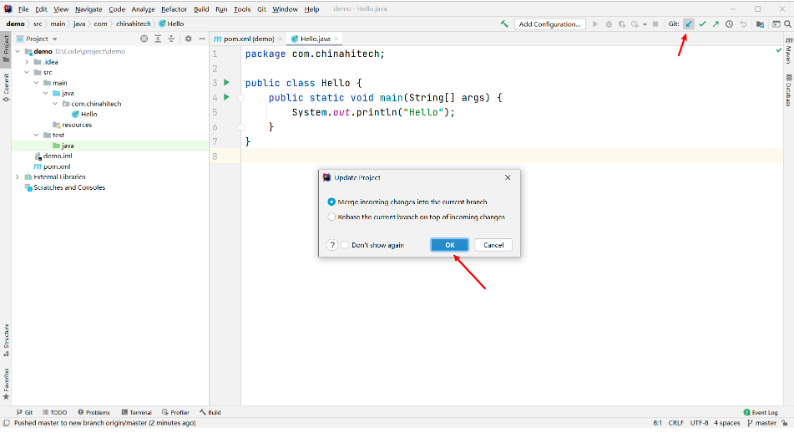This screenshot has width=794, height=432.
Task: Collapse the src folder node
Action: [x=27, y=72]
